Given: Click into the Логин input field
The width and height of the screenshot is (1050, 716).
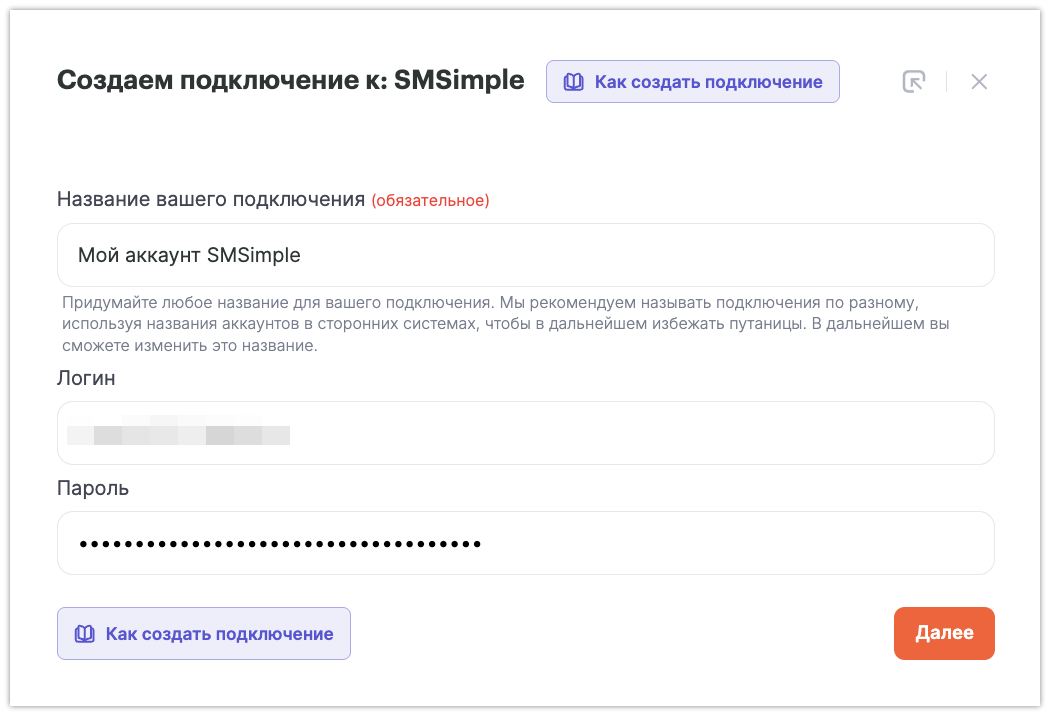Looking at the screenshot, I should [525, 433].
